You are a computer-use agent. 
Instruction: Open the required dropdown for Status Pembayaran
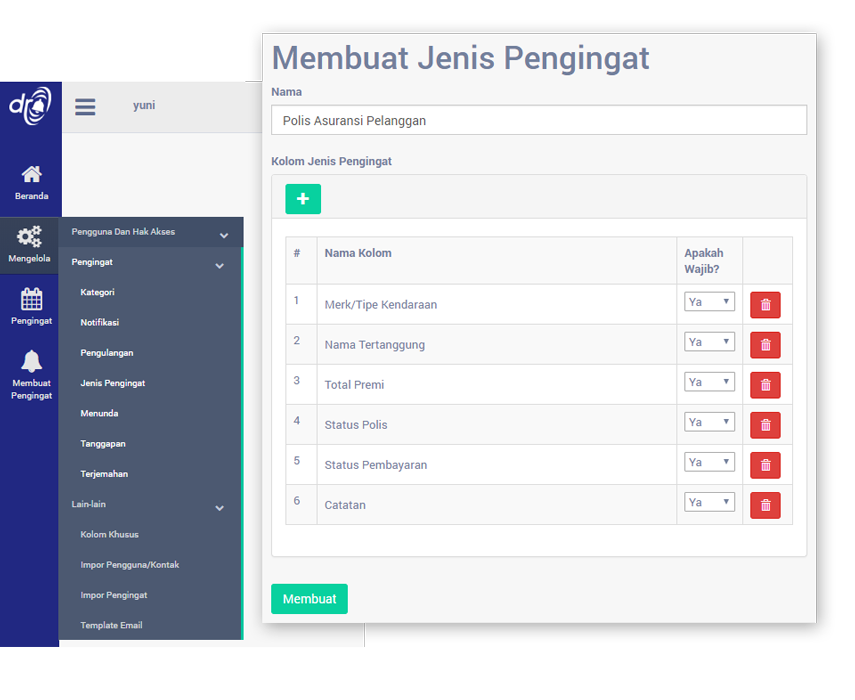click(x=709, y=462)
